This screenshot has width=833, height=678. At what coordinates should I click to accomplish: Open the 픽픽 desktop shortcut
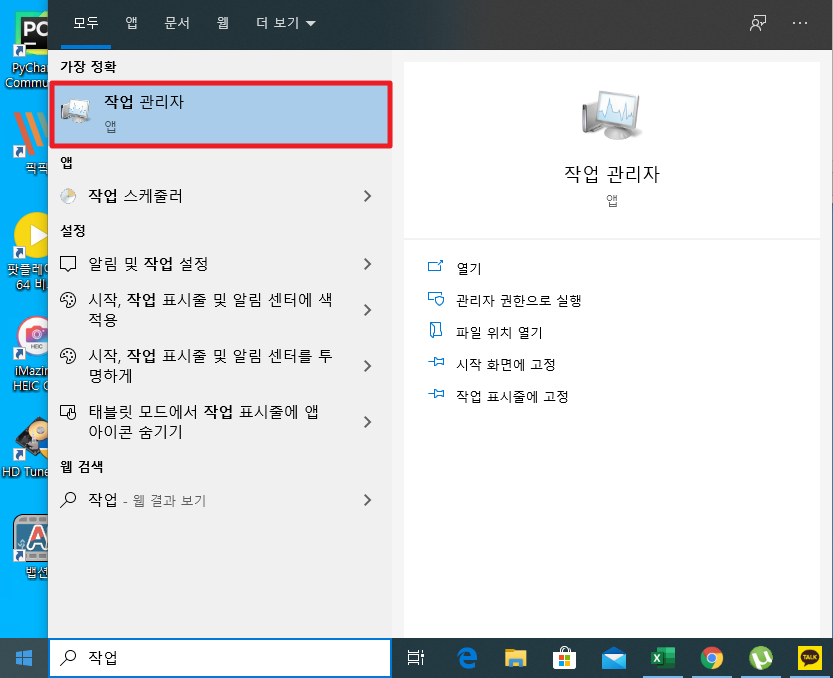pyautogui.click(x=31, y=142)
